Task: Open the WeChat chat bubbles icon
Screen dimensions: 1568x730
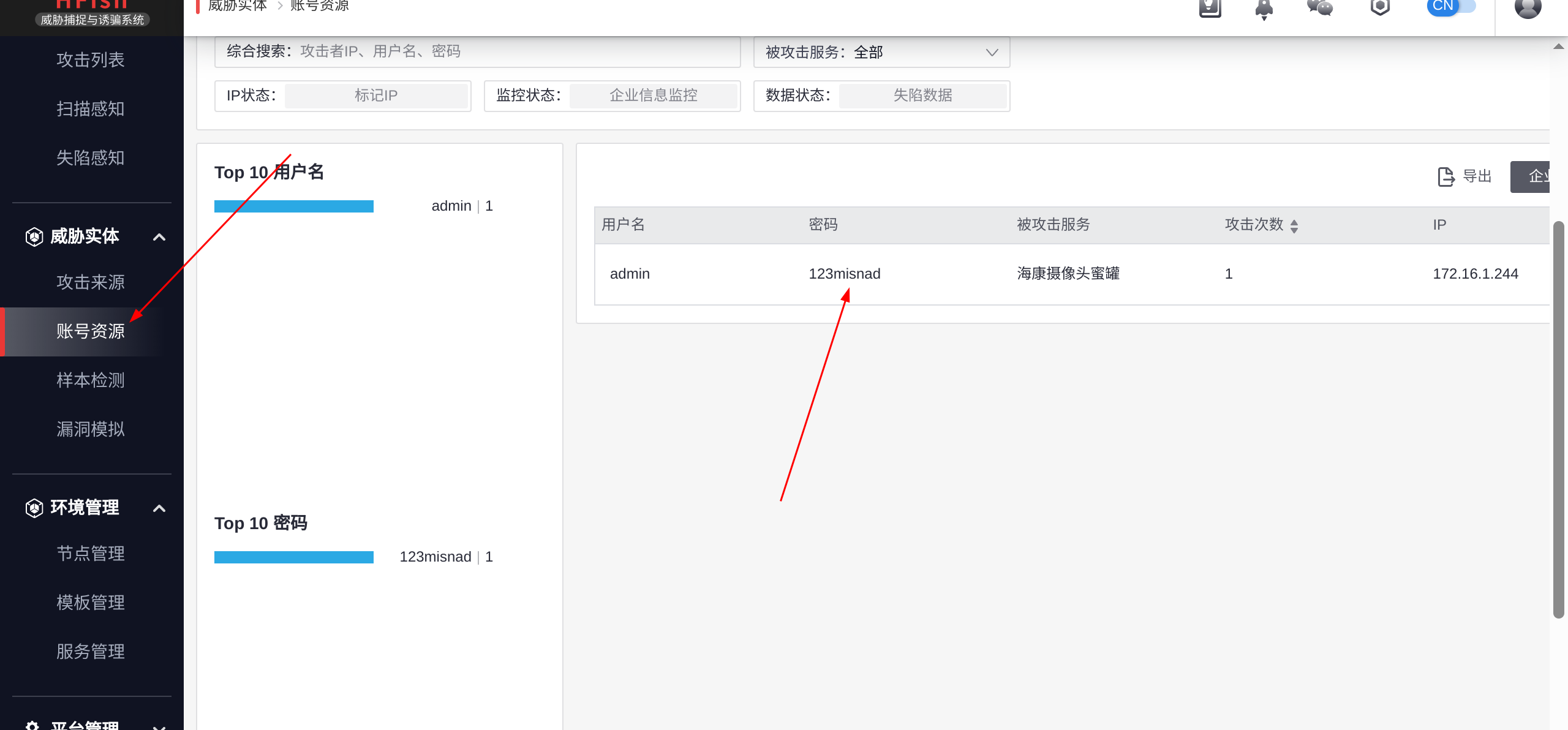Action: [1319, 7]
